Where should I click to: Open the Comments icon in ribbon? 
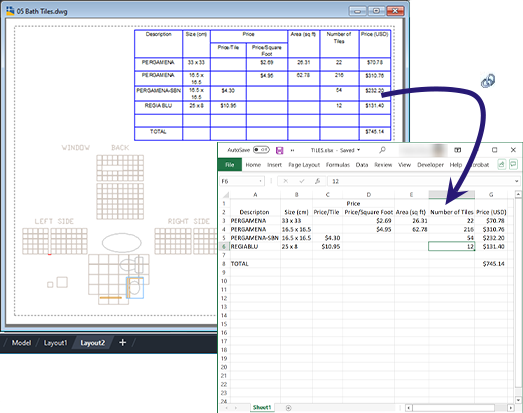tap(513, 164)
